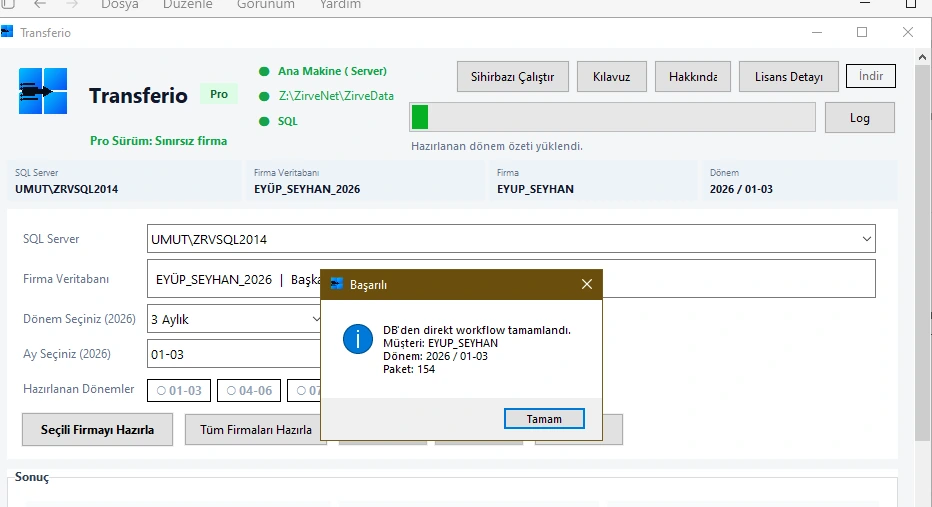Open Lisans Detayı license details

tap(789, 77)
